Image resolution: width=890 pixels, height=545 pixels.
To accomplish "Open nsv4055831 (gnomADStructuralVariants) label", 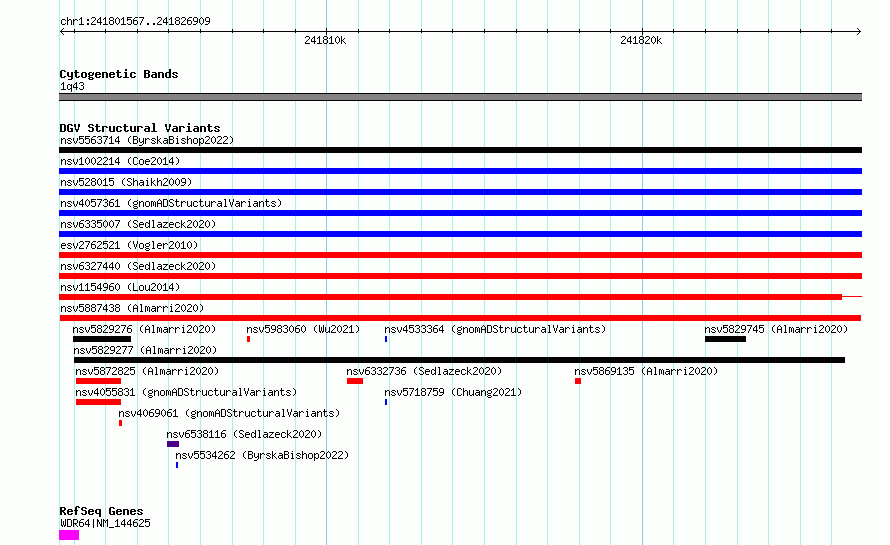I will (x=186, y=392).
